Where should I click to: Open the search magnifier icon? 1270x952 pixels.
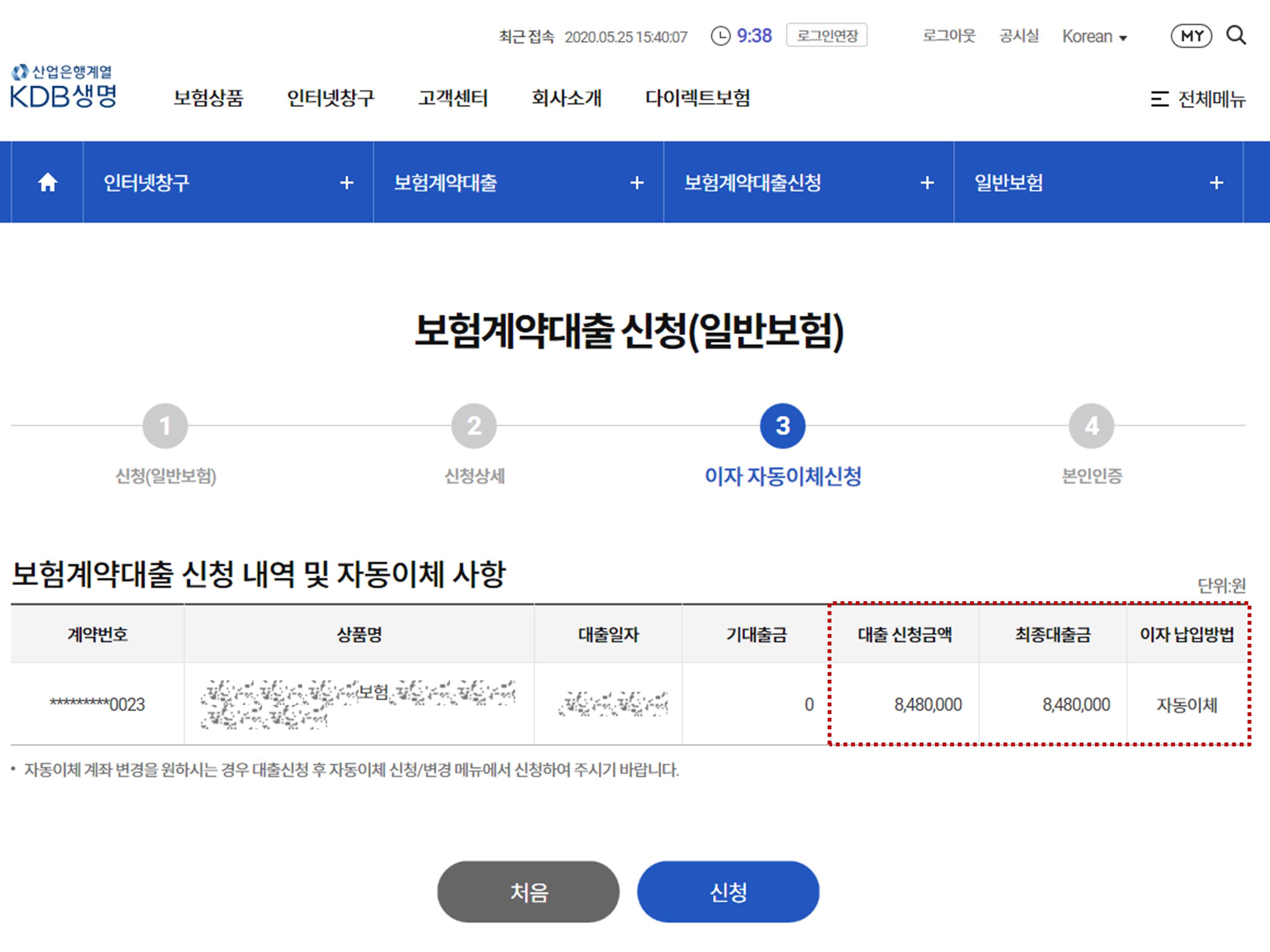click(1236, 36)
